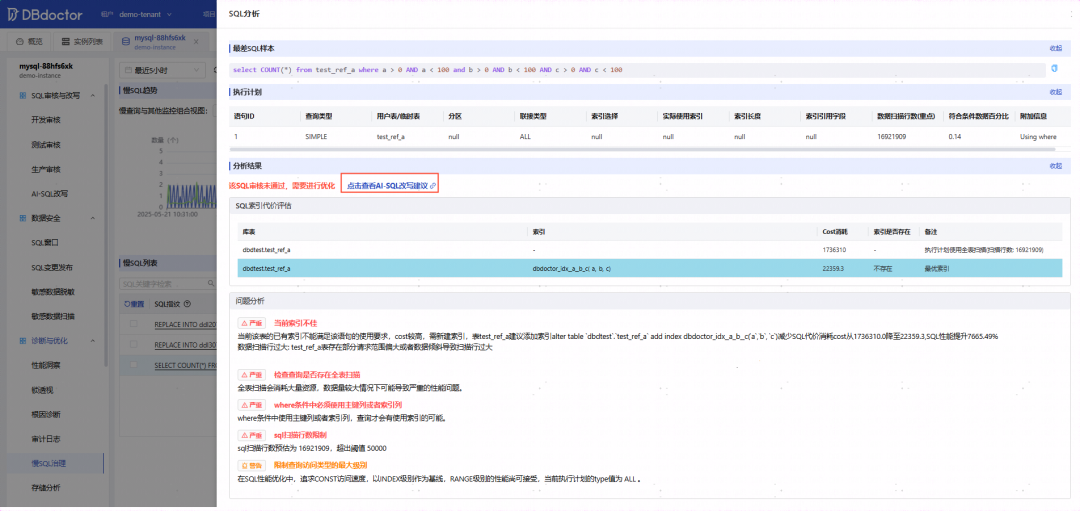Open 根因诊断 in the sidebar
This screenshot has width=1080, height=511.
point(46,414)
